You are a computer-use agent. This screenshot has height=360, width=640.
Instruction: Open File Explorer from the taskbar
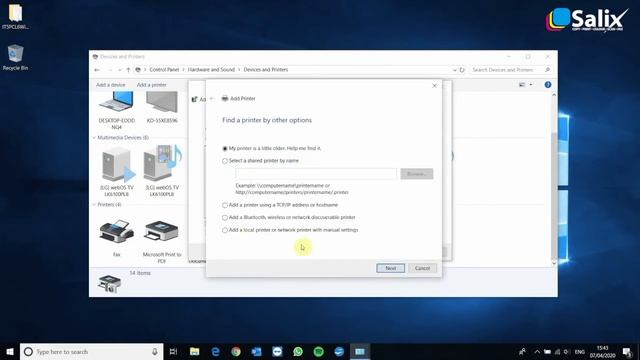click(x=195, y=351)
